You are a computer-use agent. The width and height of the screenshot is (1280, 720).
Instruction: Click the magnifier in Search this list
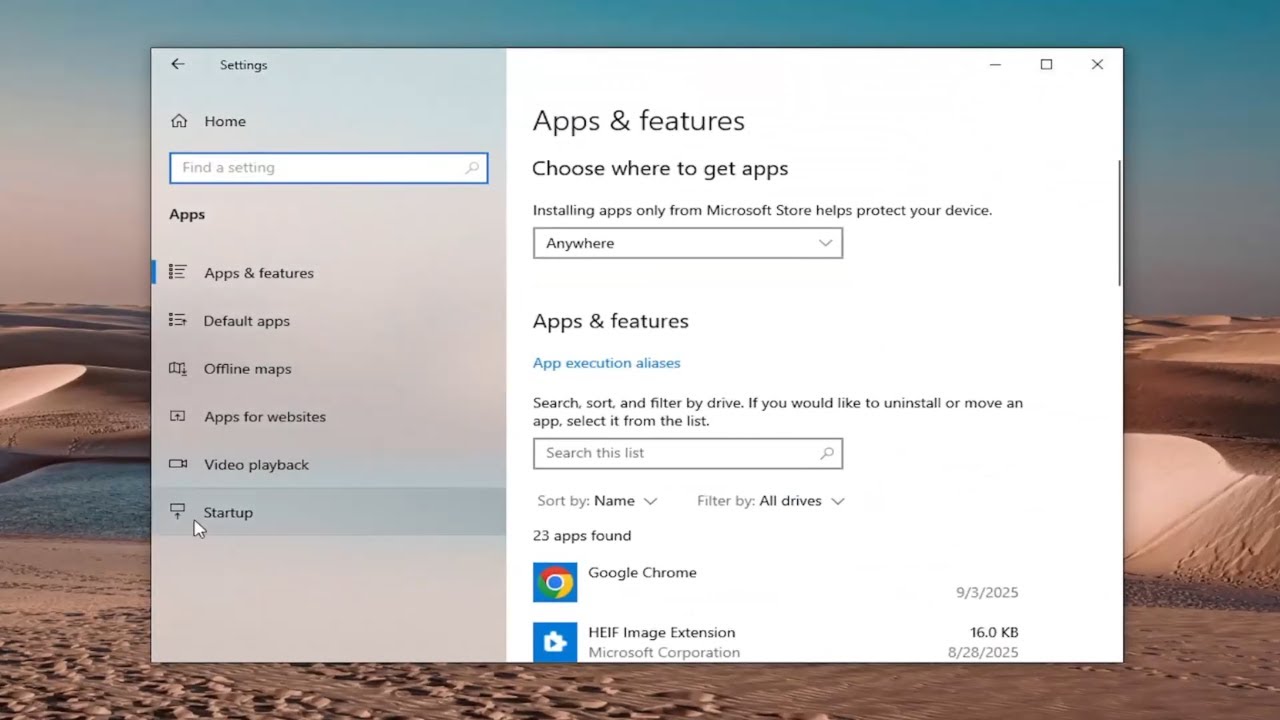pos(827,453)
